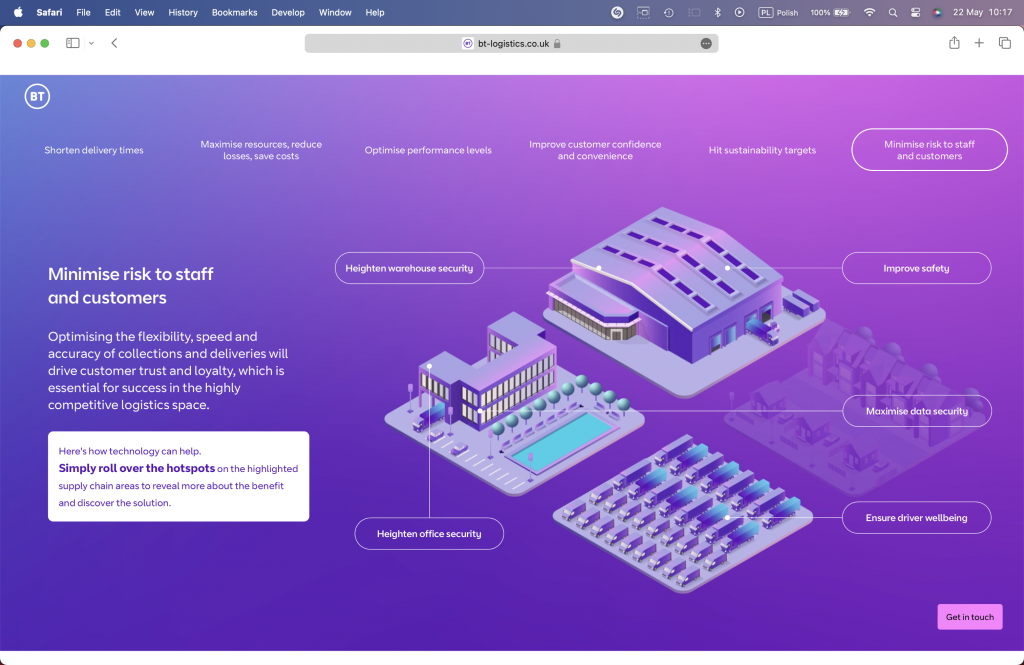This screenshot has width=1024, height=665.
Task: Click the bt-logistics.co.uk address field
Action: [x=511, y=43]
